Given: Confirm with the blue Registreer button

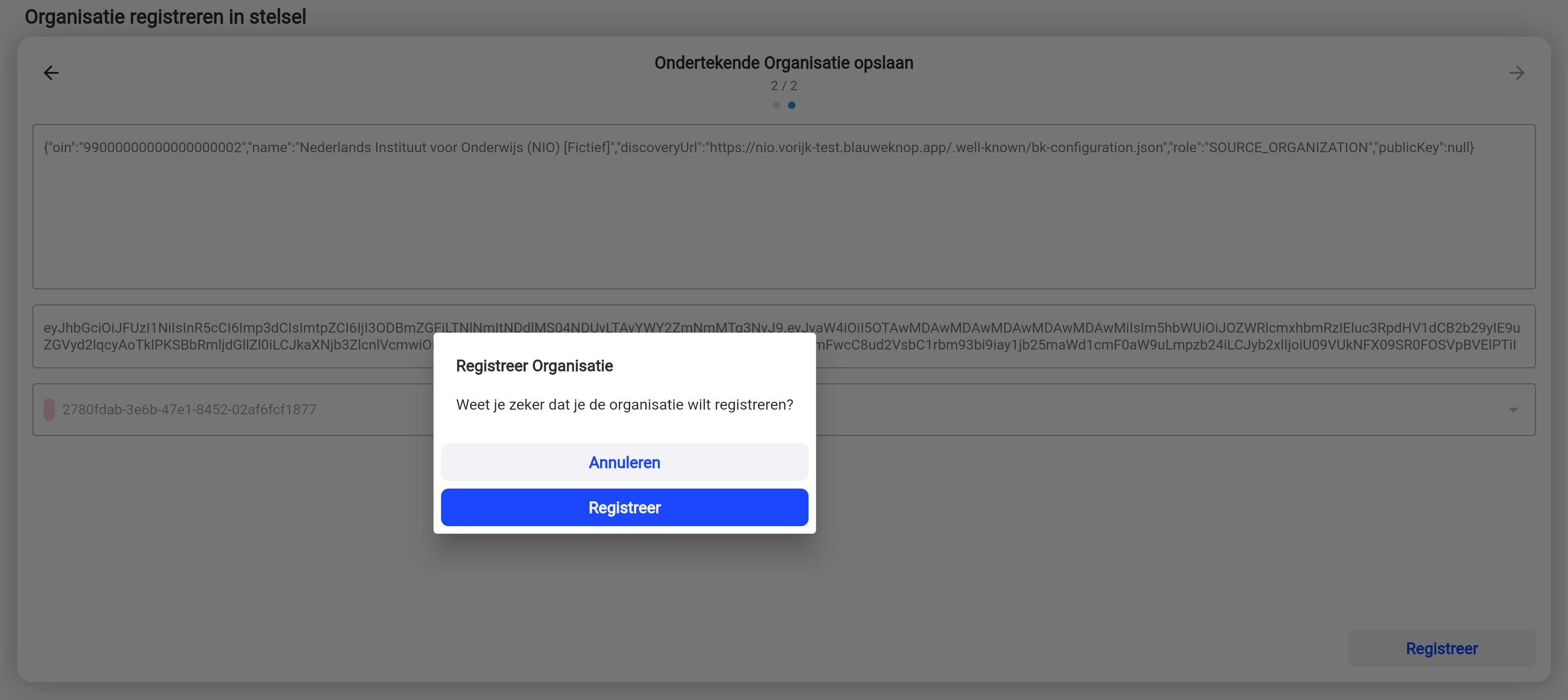Looking at the screenshot, I should tap(624, 507).
